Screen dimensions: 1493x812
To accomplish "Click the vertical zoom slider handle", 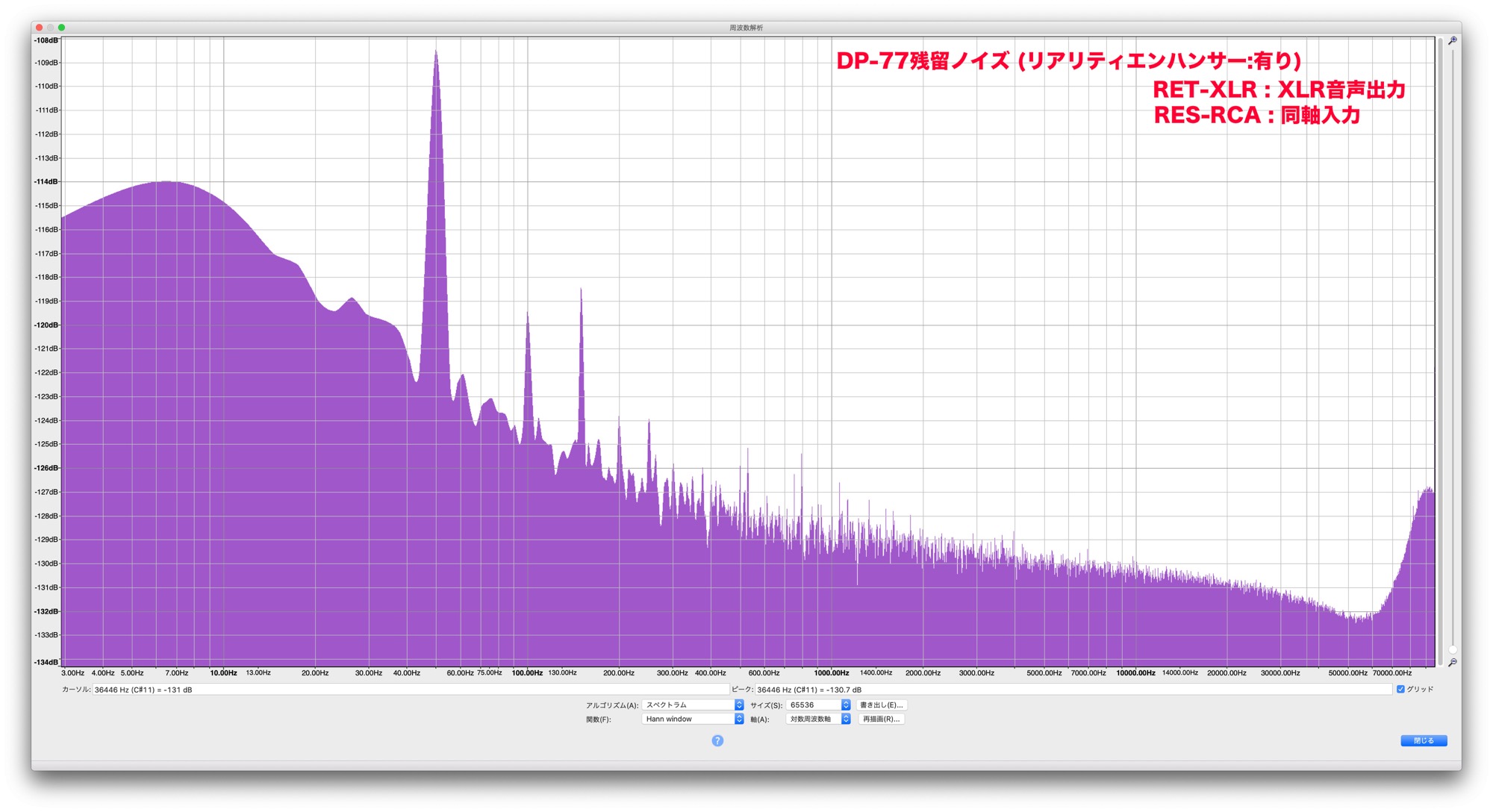I will pos(1453,649).
